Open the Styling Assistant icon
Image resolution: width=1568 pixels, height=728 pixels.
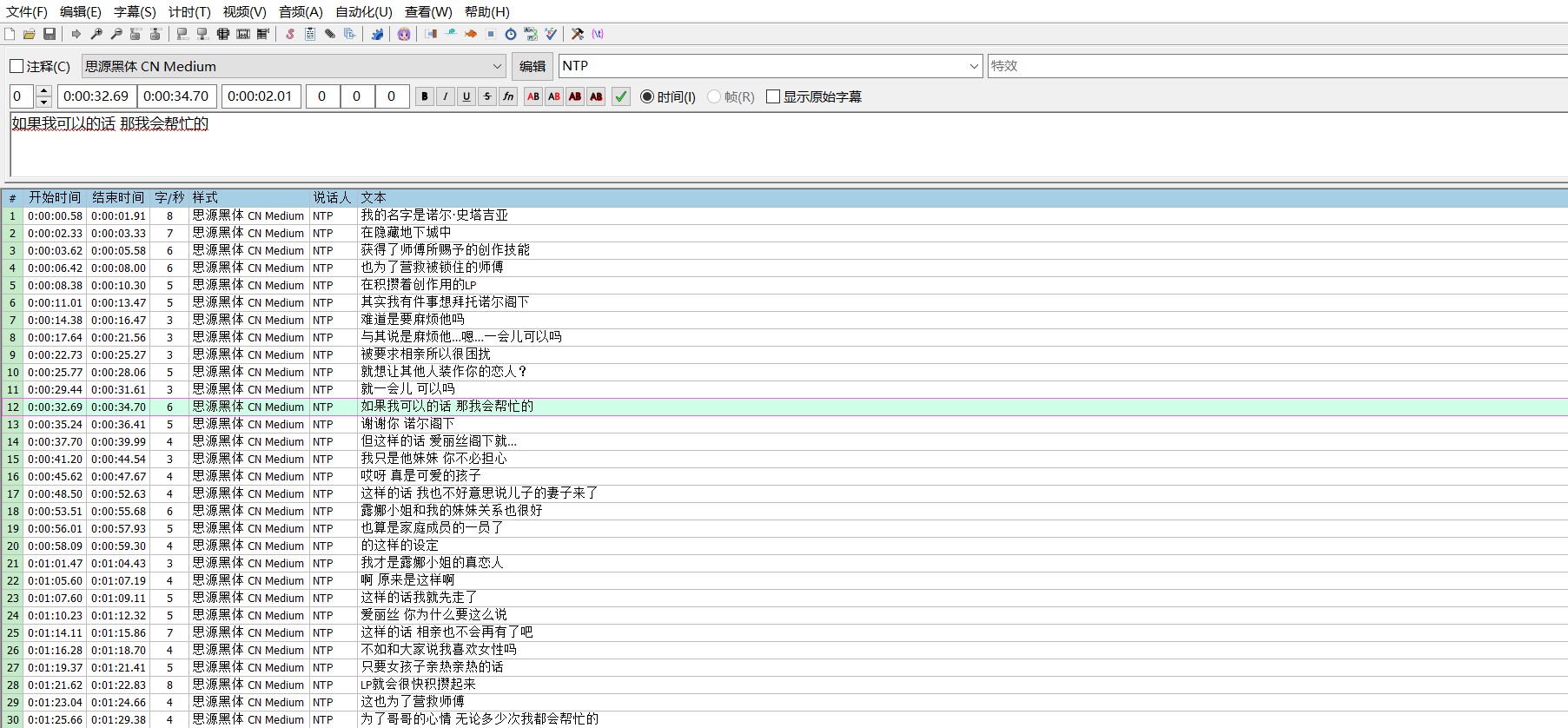point(451,34)
